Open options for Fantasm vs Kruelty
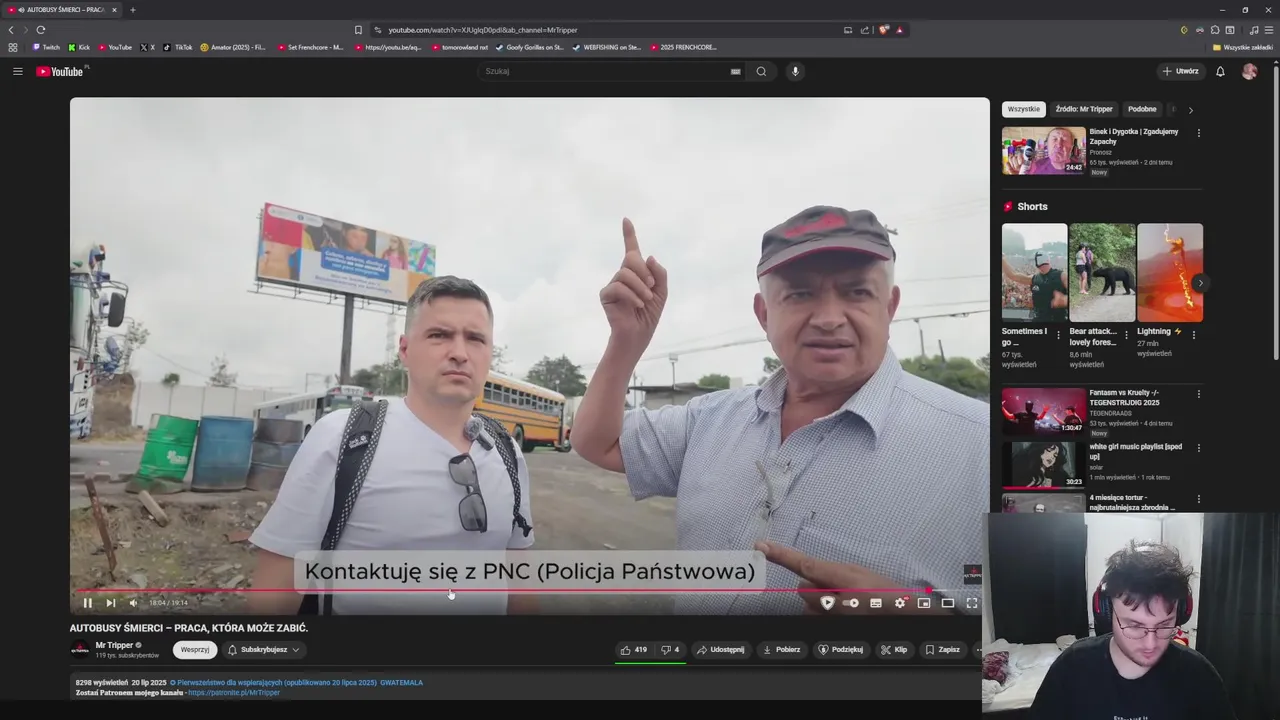 1198,394
